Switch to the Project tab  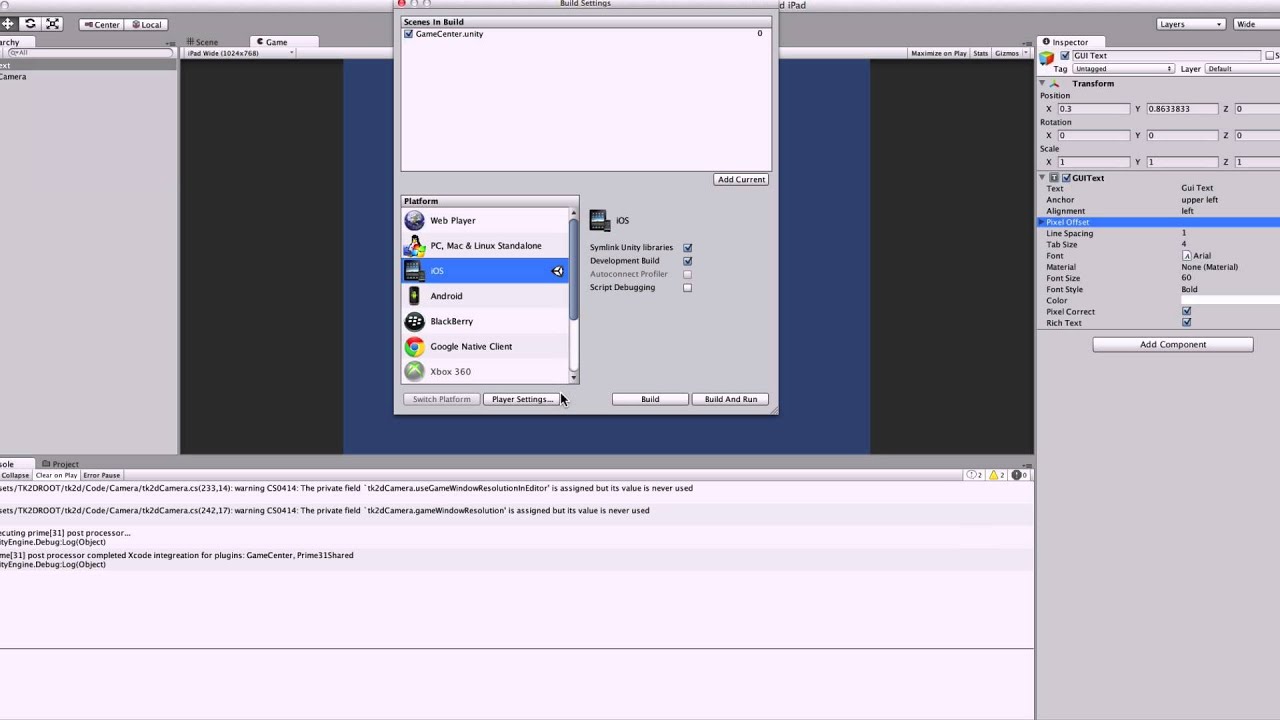click(61, 464)
